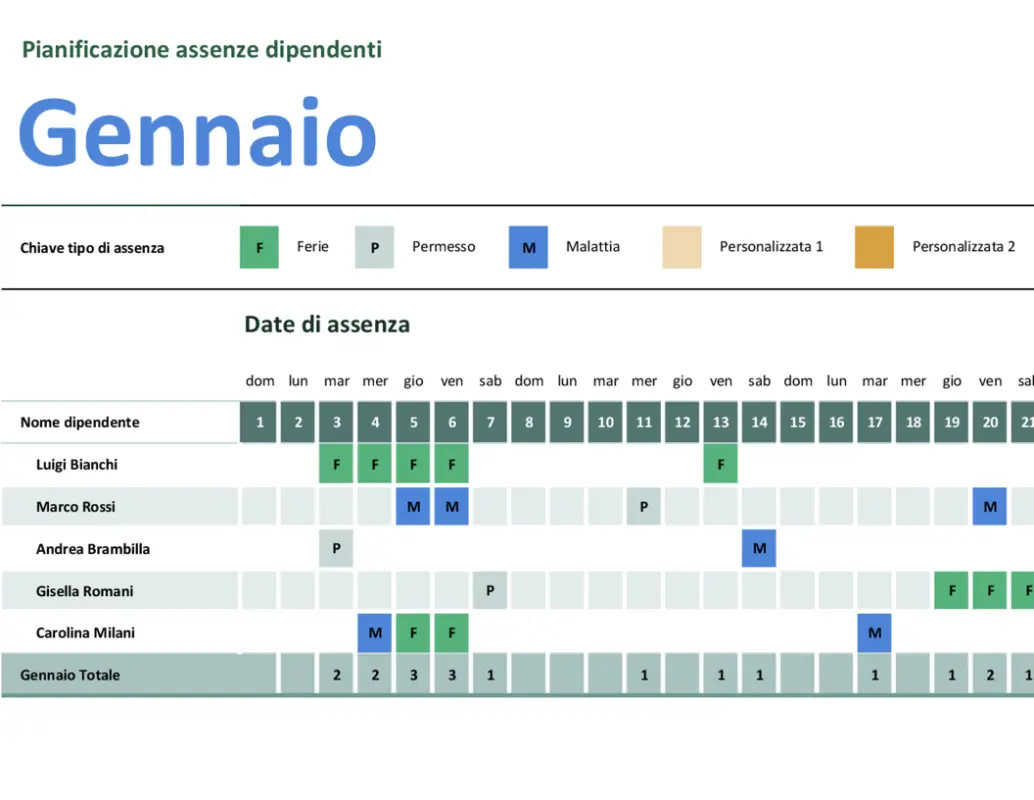1034x800 pixels.
Task: Click day 3 header cell
Action: click(336, 422)
